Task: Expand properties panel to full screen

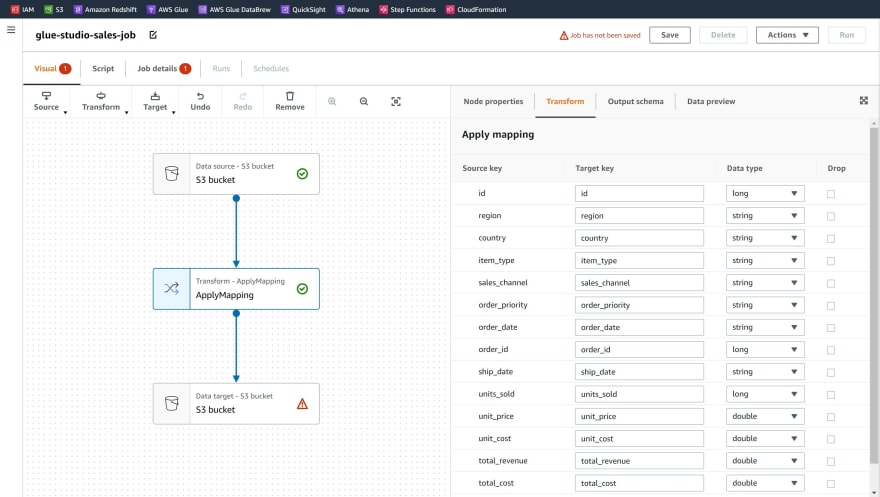Action: click(864, 100)
